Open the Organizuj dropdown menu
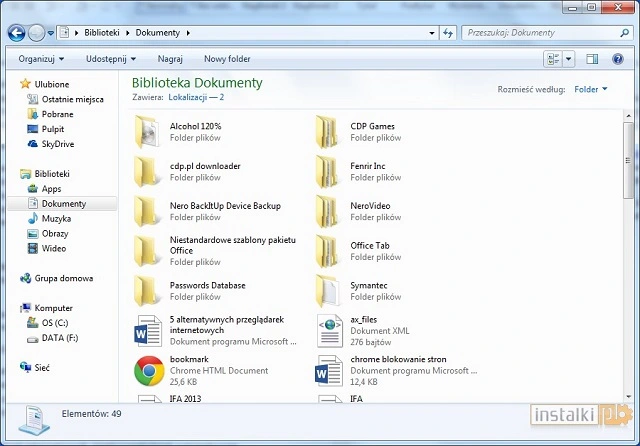 click(x=41, y=59)
